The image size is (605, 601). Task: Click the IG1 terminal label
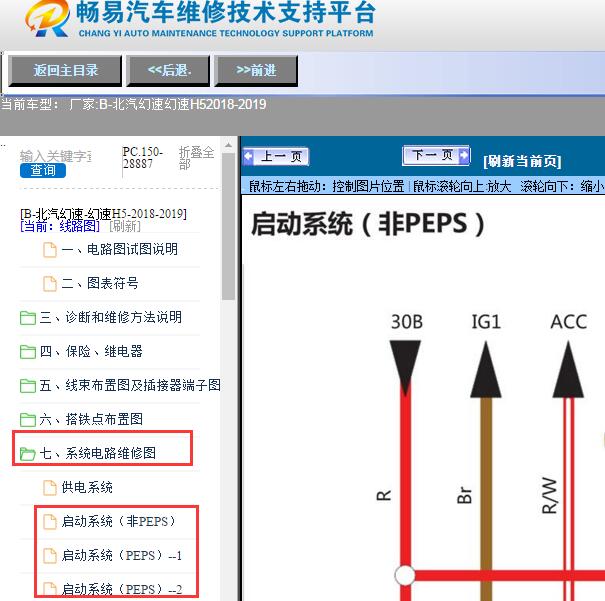pyautogui.click(x=486, y=322)
